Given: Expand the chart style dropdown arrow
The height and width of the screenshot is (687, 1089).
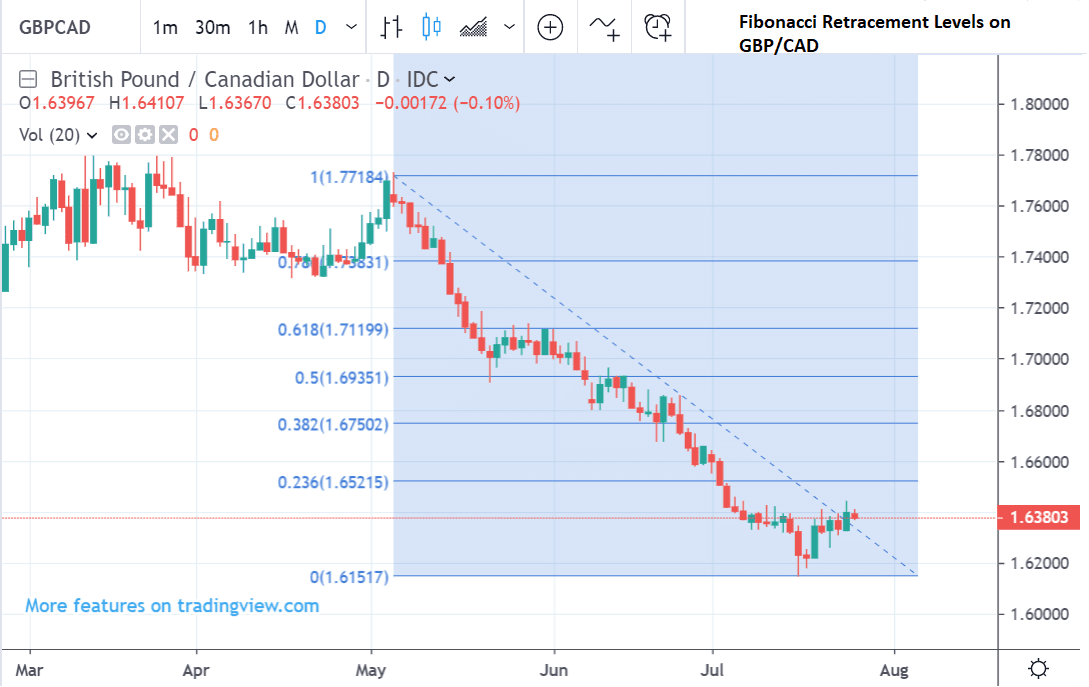Looking at the screenshot, I should pos(510,27).
